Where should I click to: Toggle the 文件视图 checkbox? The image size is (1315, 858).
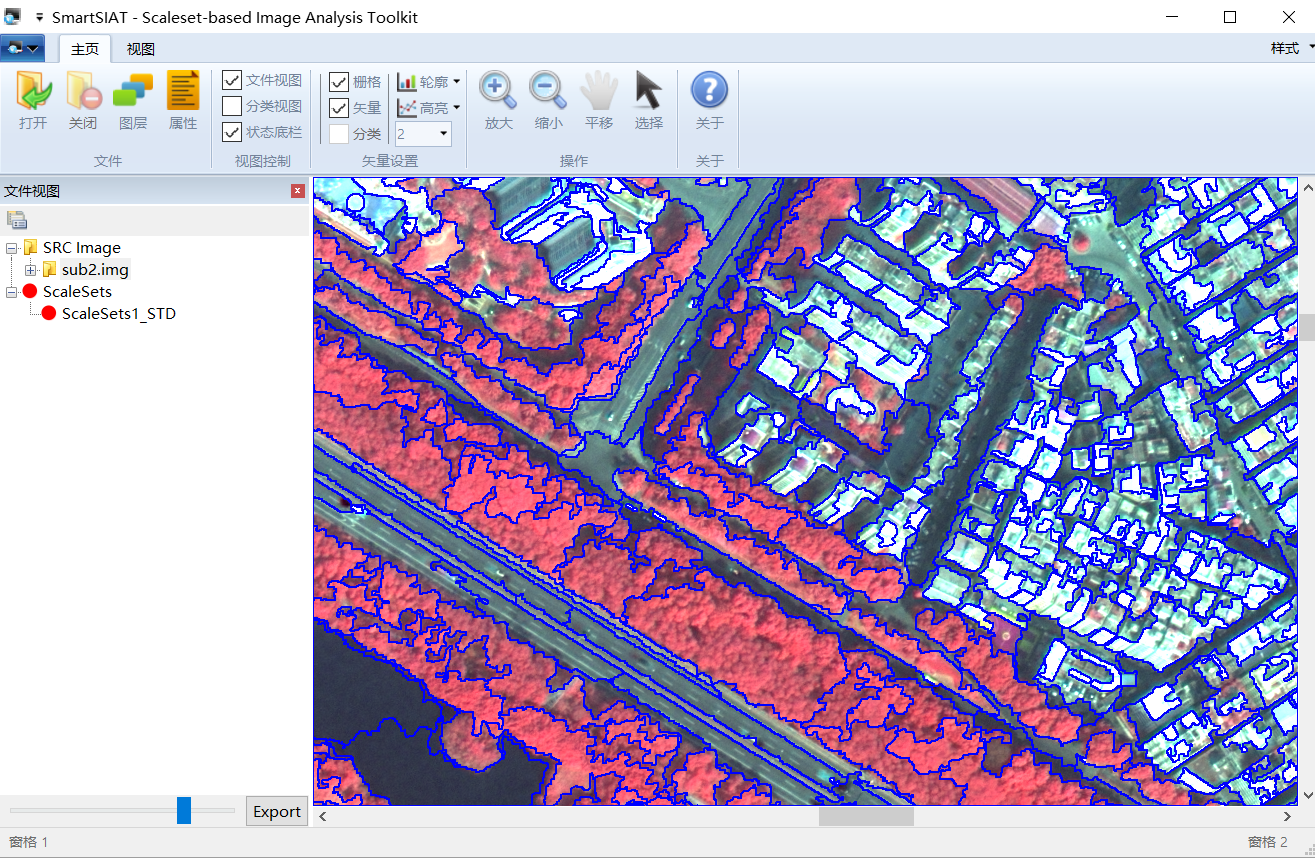232,80
